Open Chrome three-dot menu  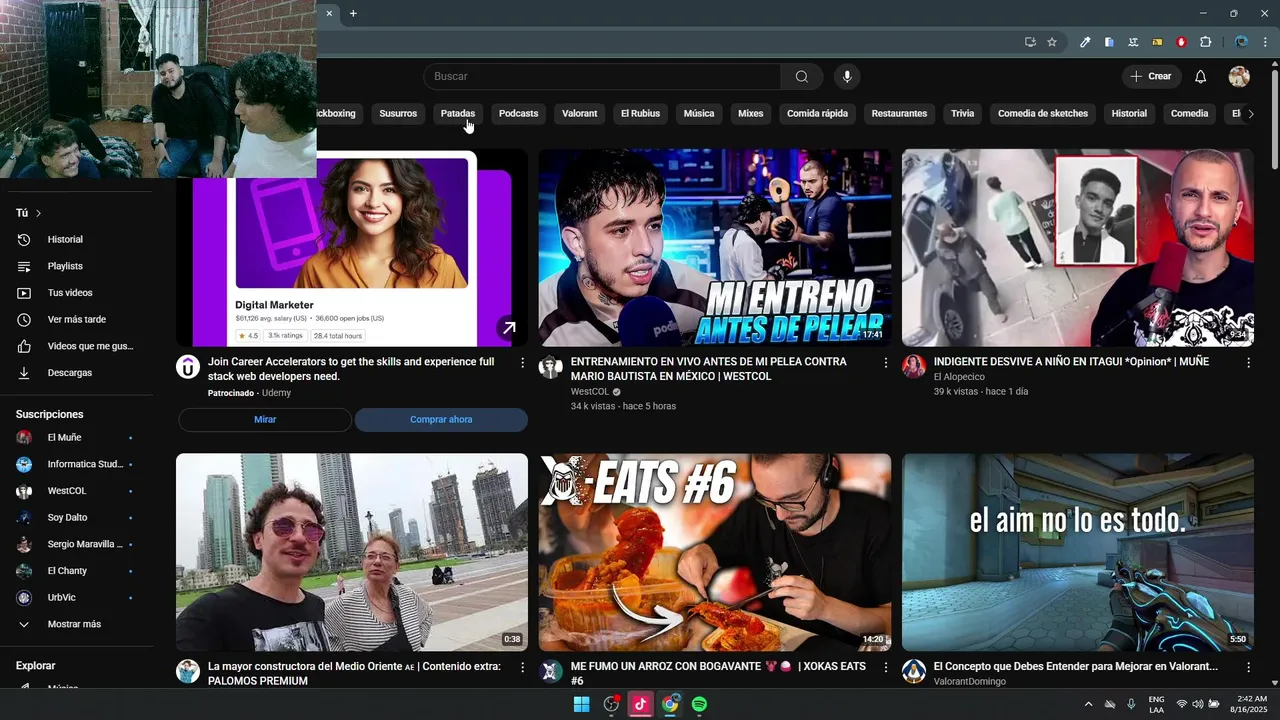[x=1266, y=42]
